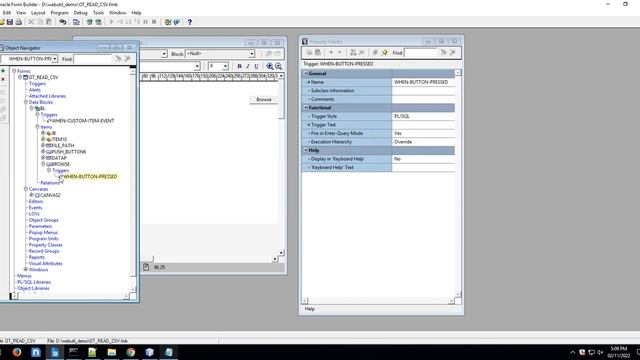Click the Fire in Enter-Query Mode value

point(423,133)
